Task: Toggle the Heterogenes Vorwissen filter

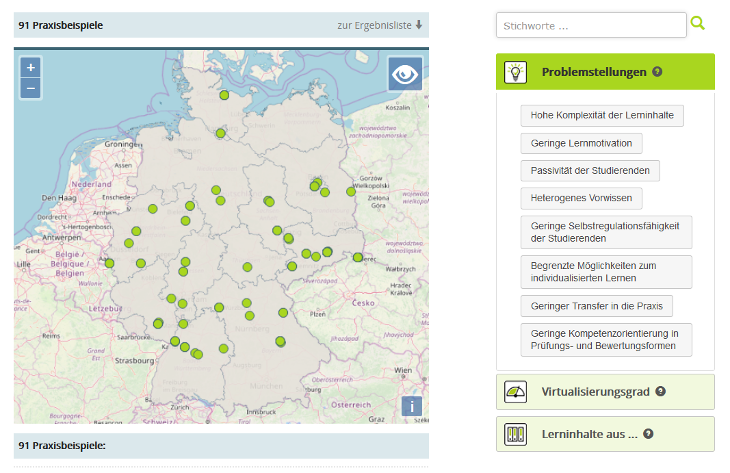Action: coord(580,198)
